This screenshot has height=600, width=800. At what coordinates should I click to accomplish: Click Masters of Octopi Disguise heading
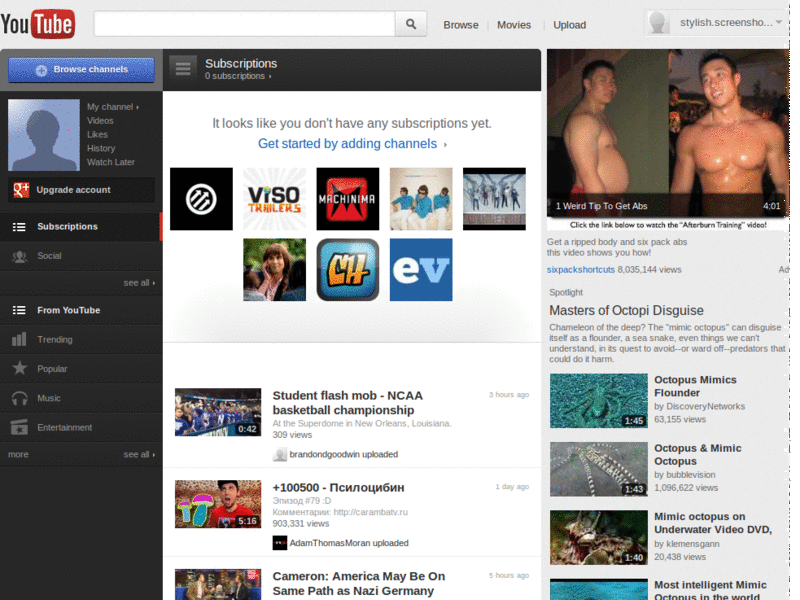(x=626, y=310)
